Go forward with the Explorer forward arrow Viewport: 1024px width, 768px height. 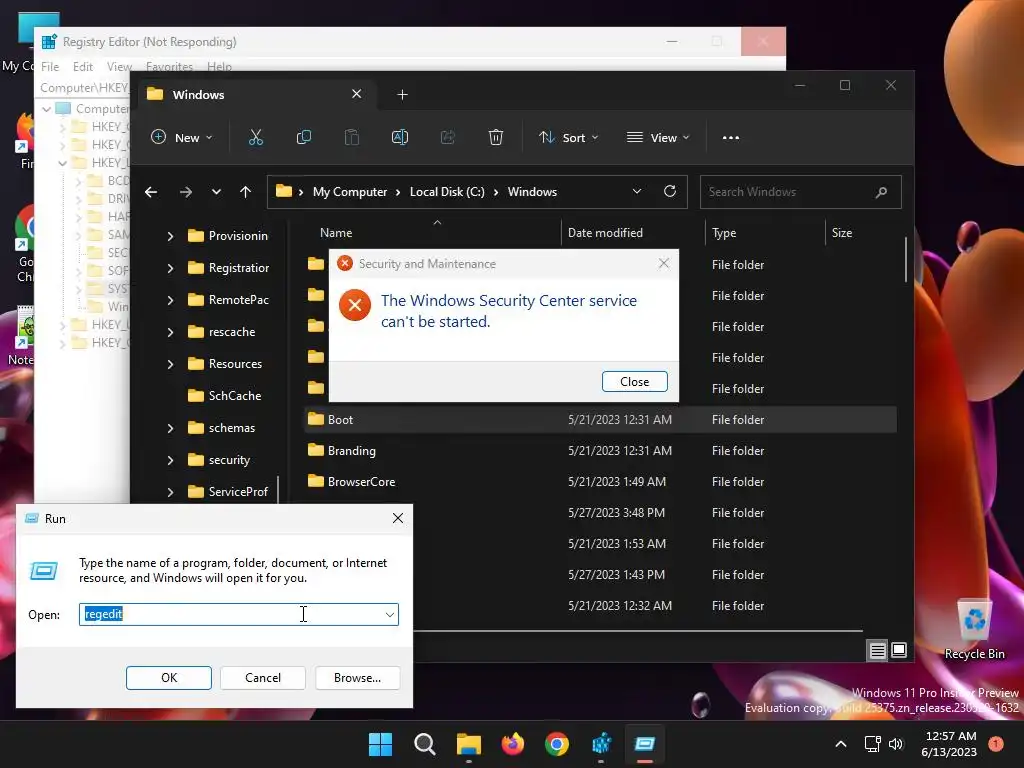[x=185, y=192]
